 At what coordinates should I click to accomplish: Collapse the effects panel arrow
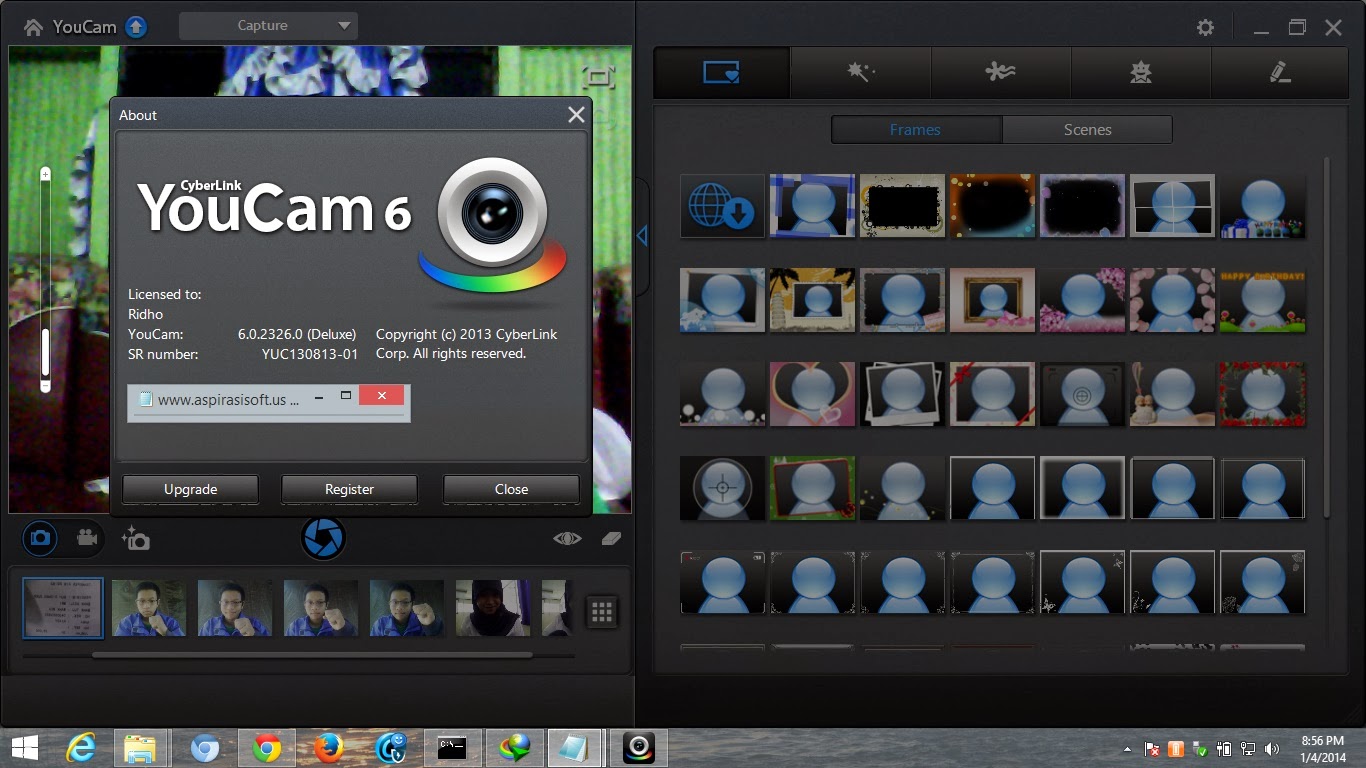coord(642,236)
